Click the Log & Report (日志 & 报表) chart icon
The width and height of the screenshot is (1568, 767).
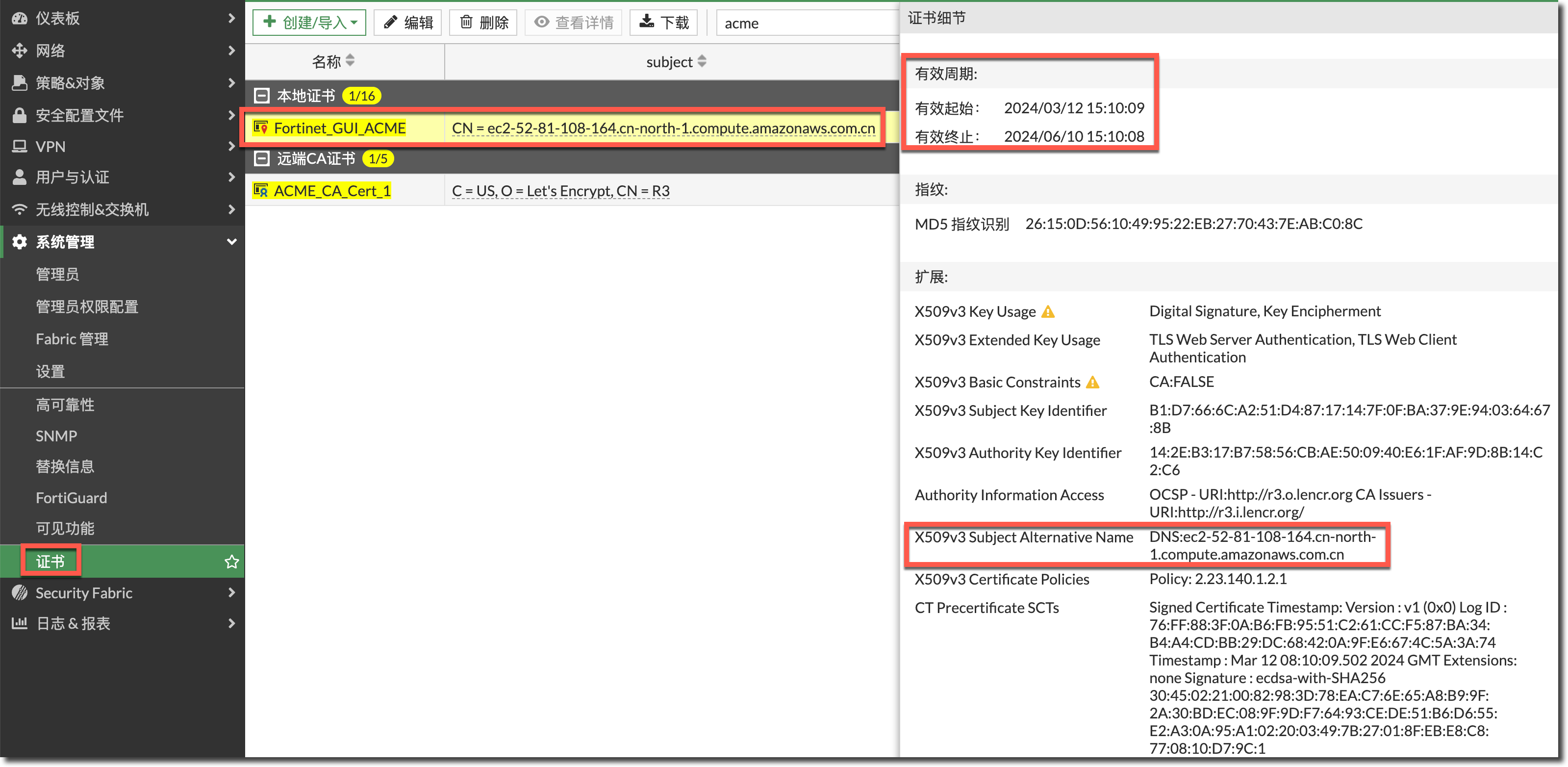click(20, 624)
